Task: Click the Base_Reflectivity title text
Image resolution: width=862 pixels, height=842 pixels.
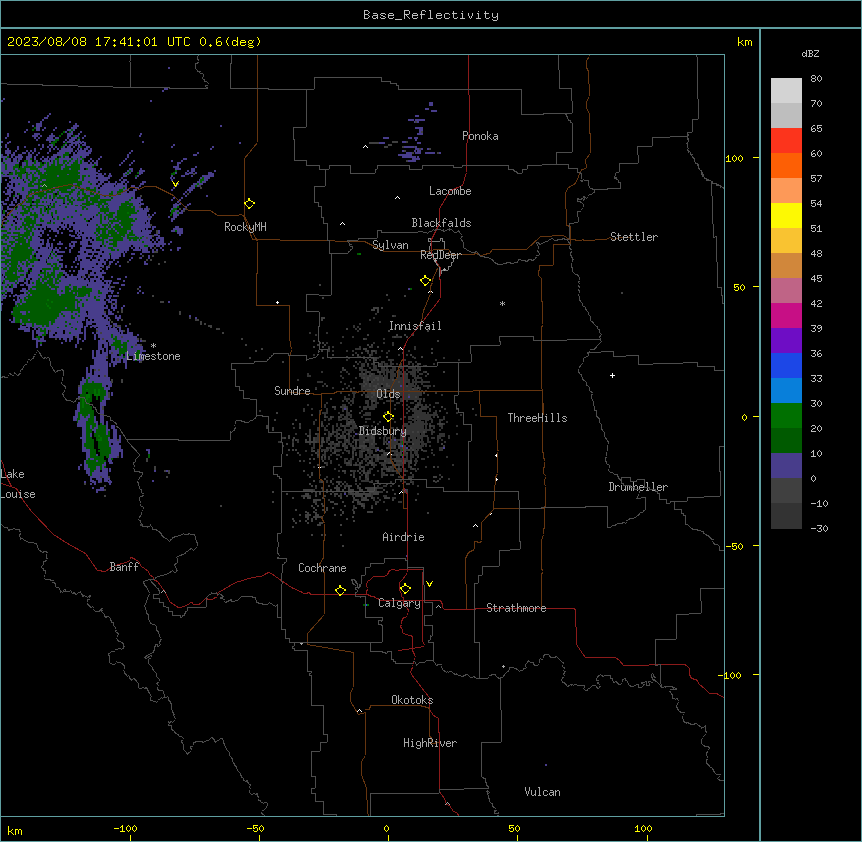Action: [x=431, y=15]
